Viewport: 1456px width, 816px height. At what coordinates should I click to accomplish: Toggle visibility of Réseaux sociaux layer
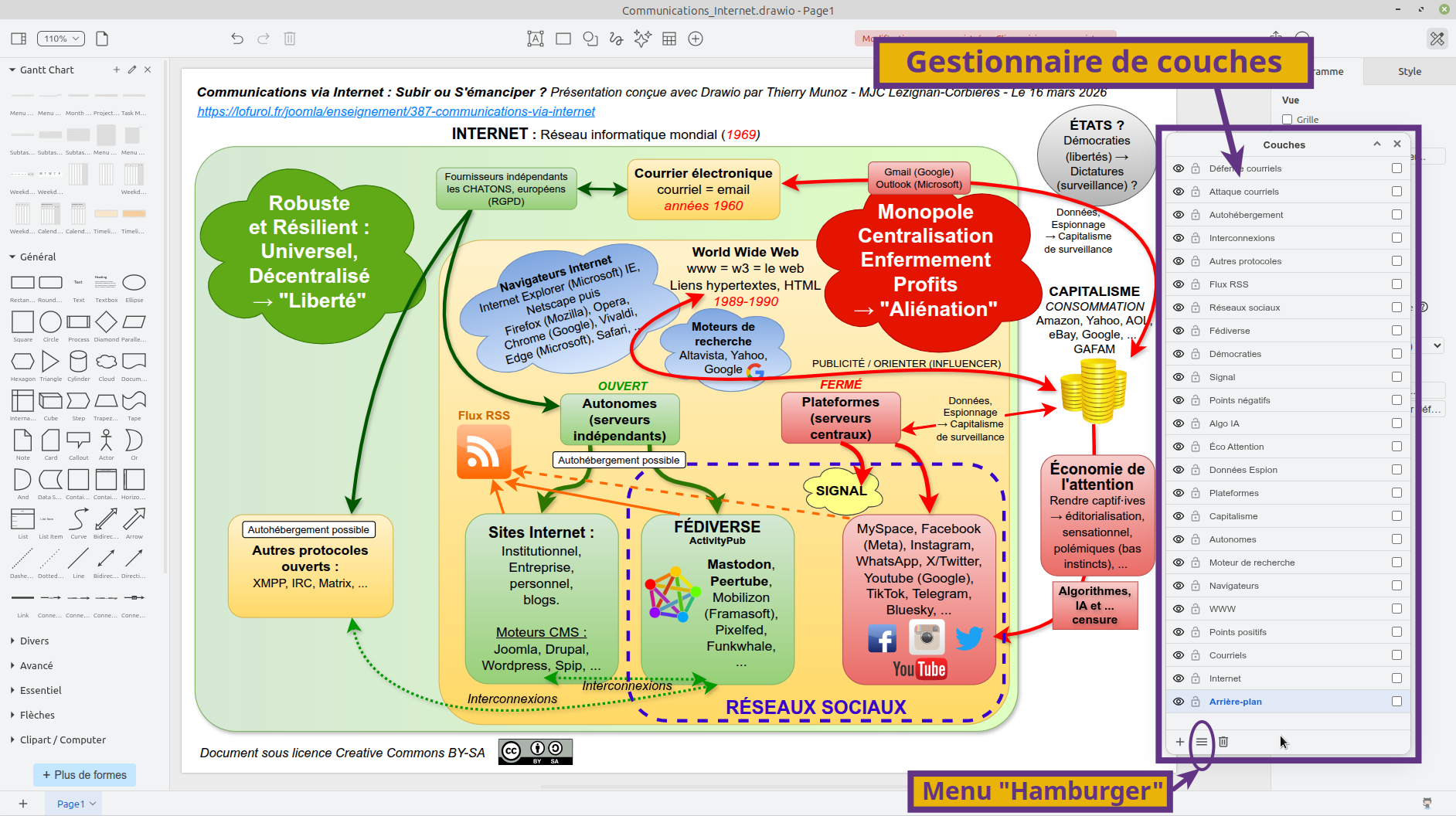(x=1179, y=308)
